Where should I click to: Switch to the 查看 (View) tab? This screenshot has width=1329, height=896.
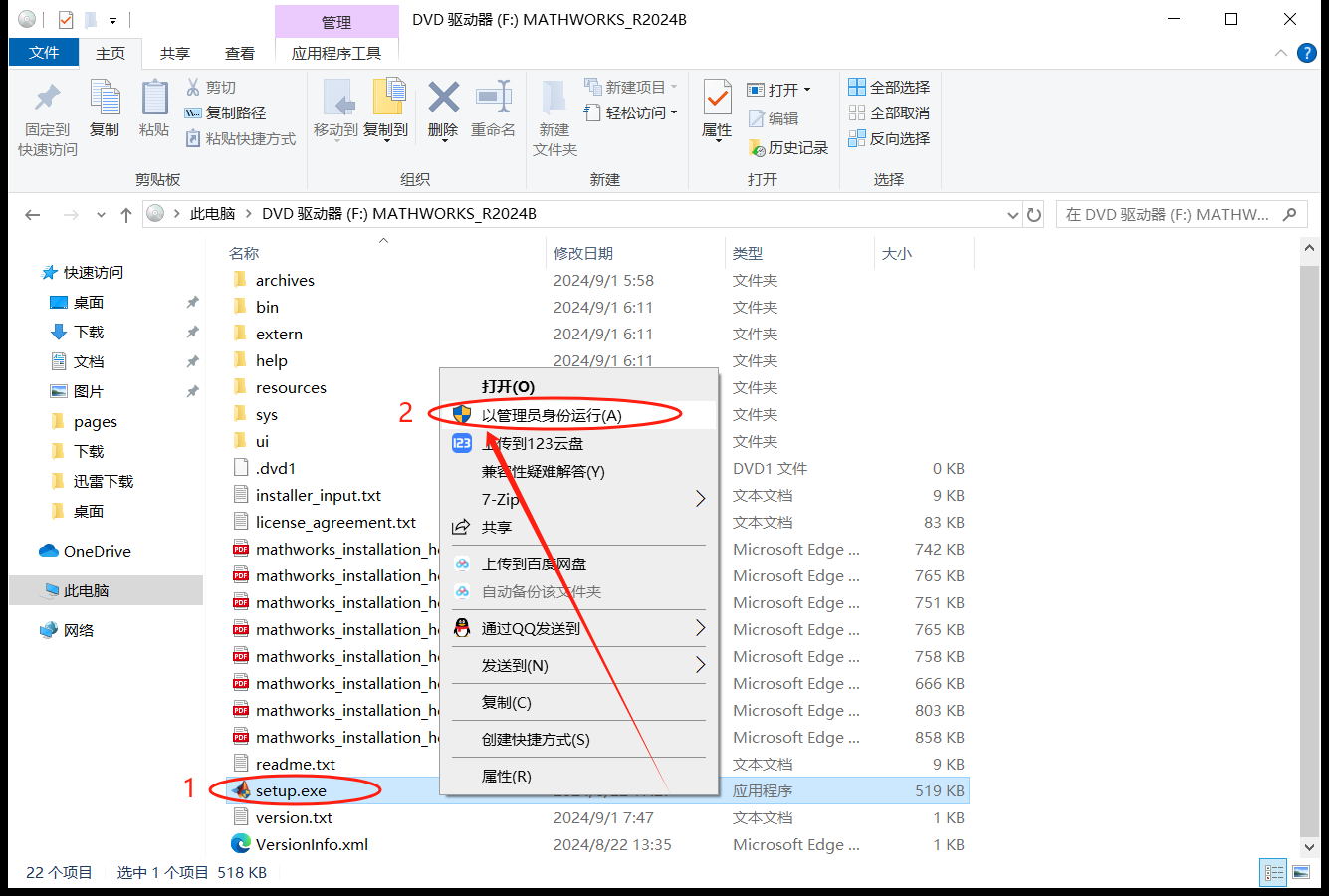240,53
